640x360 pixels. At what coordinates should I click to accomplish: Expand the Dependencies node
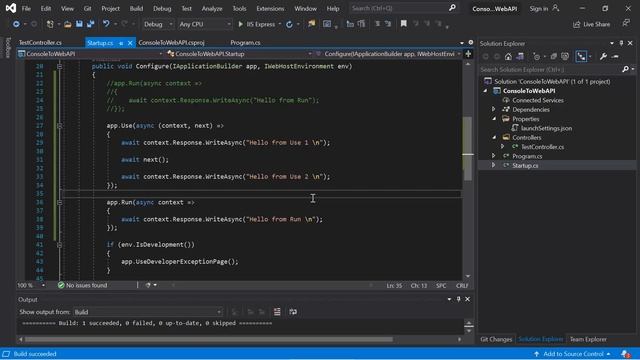[494, 109]
